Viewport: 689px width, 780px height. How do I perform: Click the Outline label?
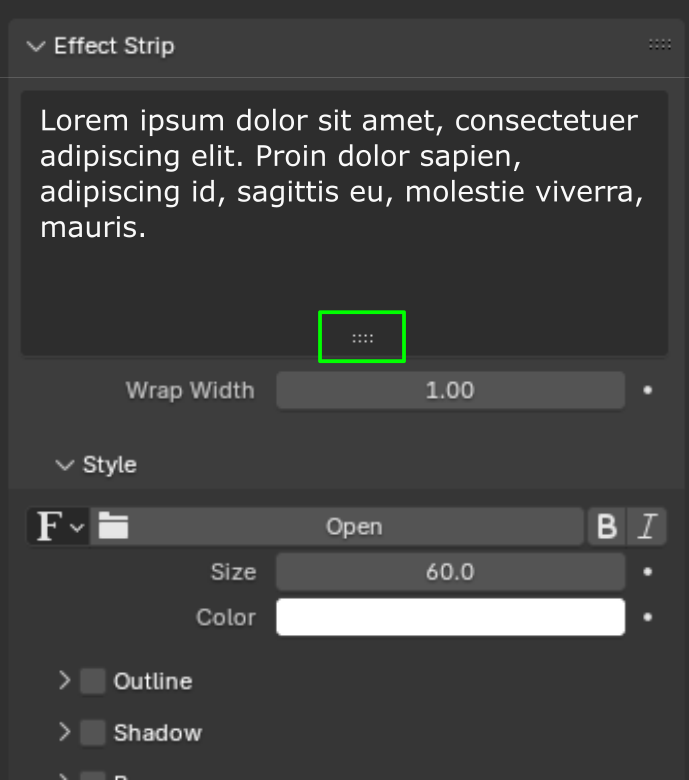[153, 682]
